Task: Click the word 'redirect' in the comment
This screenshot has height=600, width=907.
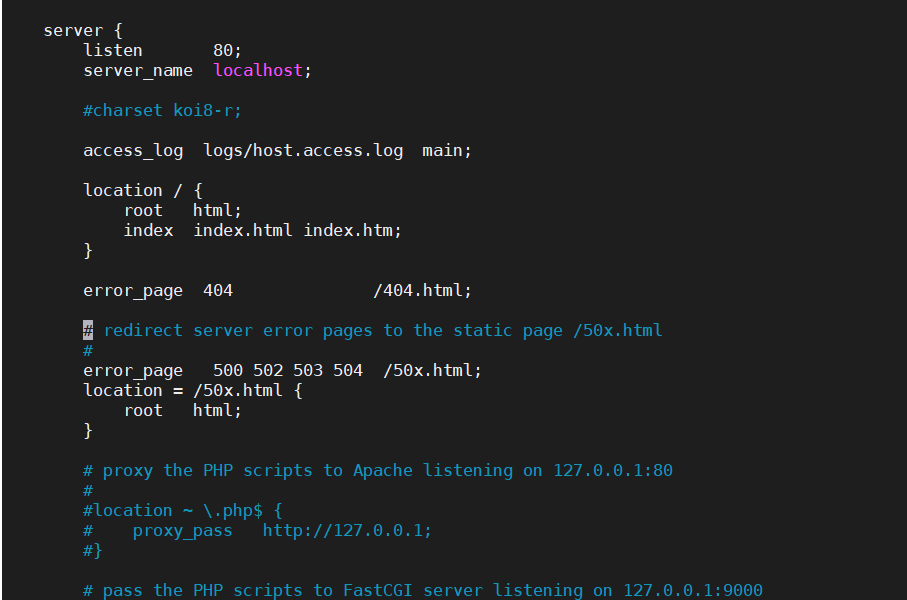Action: pos(143,330)
